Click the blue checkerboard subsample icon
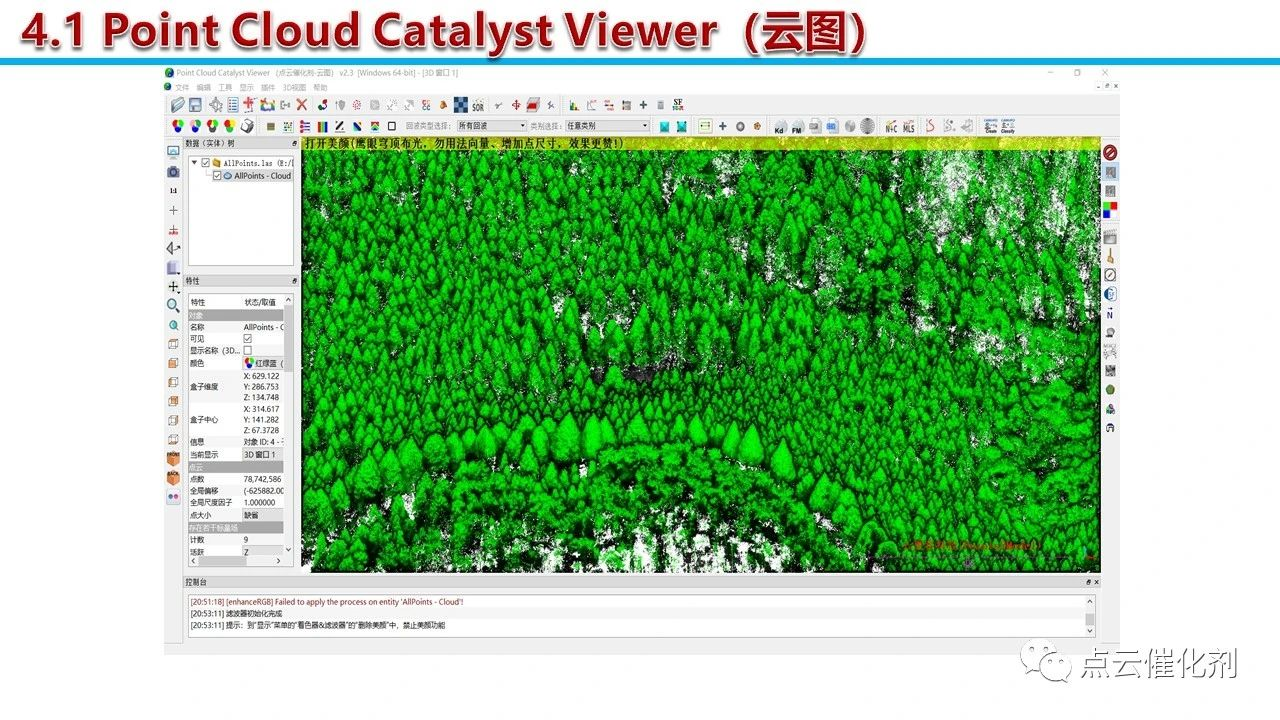 pos(460,104)
